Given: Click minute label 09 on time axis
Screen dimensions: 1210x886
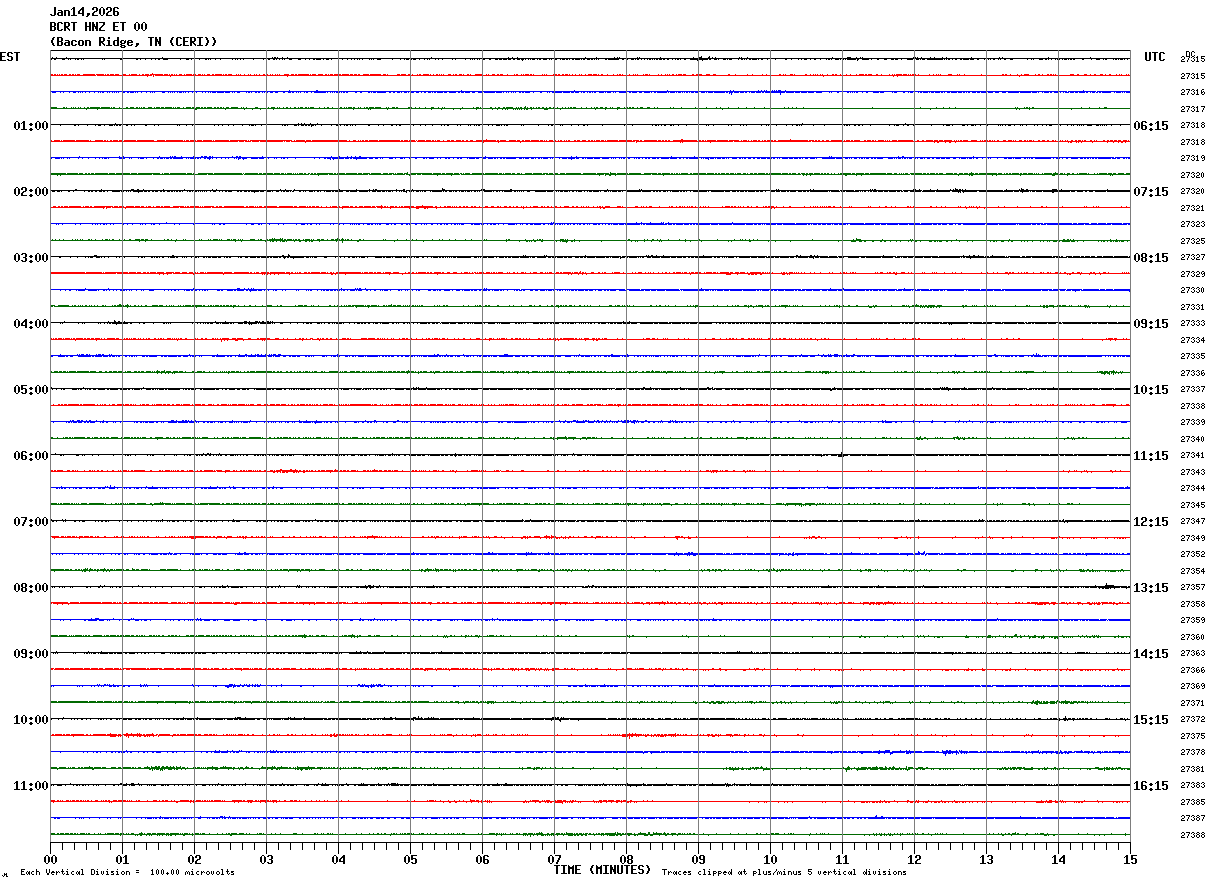Looking at the screenshot, I should tap(698, 859).
